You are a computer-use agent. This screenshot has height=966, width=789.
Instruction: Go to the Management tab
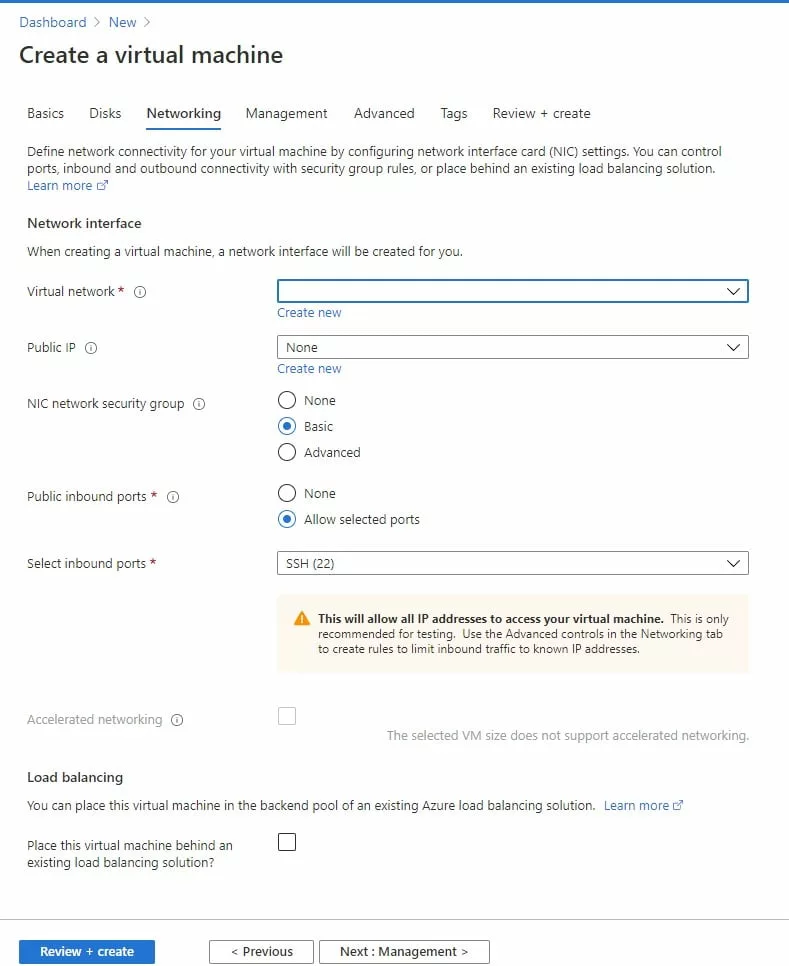coord(286,113)
